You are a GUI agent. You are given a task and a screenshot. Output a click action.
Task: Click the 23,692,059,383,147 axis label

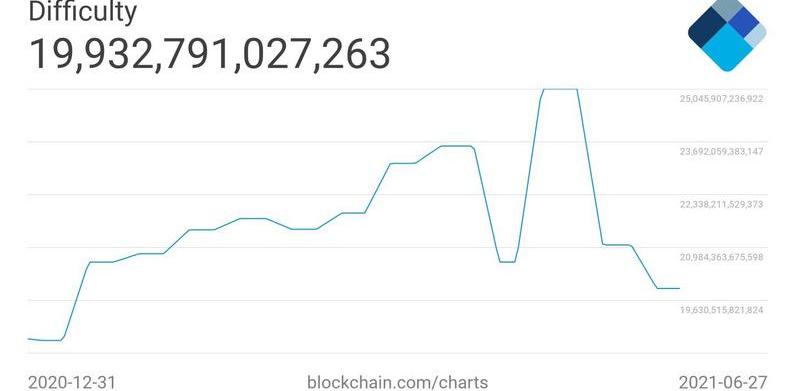(721, 152)
